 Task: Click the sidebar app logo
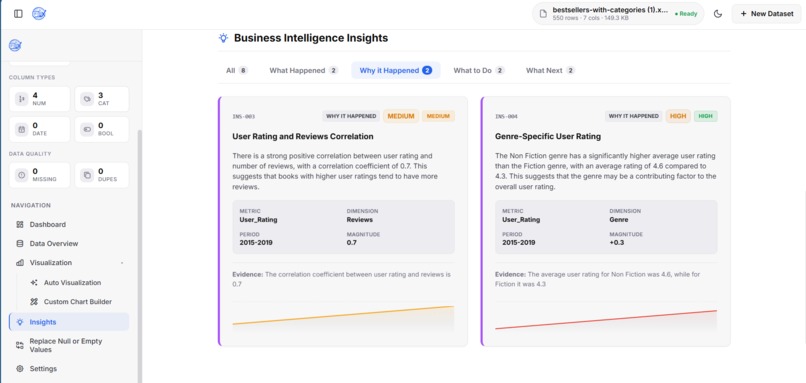click(x=15, y=45)
